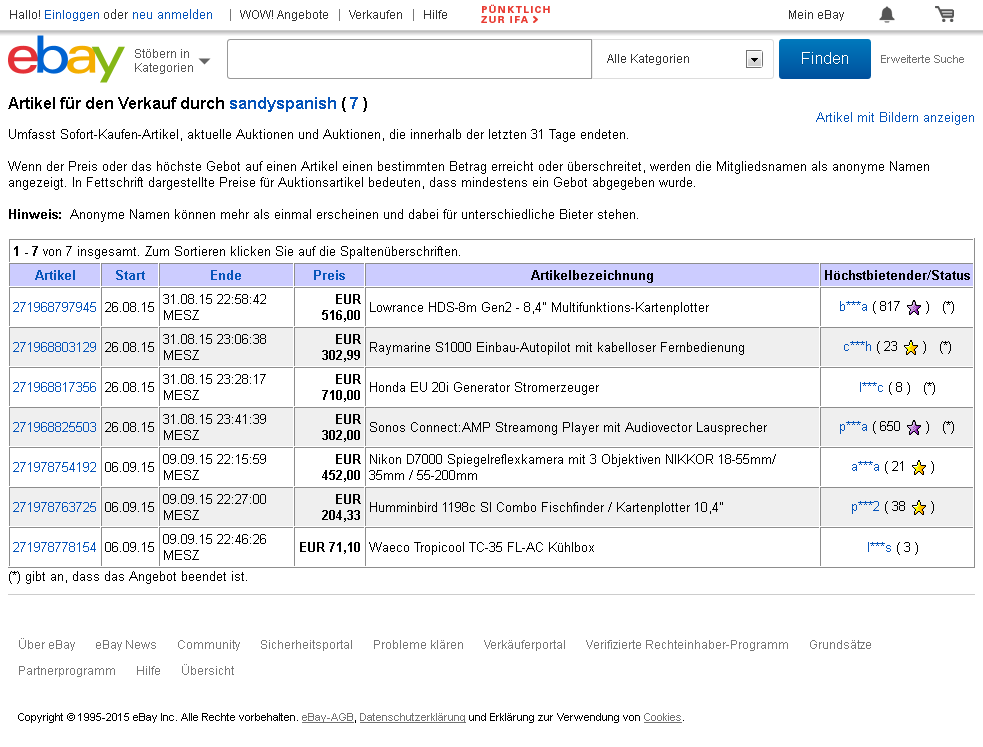Image resolution: width=983 pixels, height=747 pixels.
Task: Go to the eBay logo homepage
Action: pos(66,58)
